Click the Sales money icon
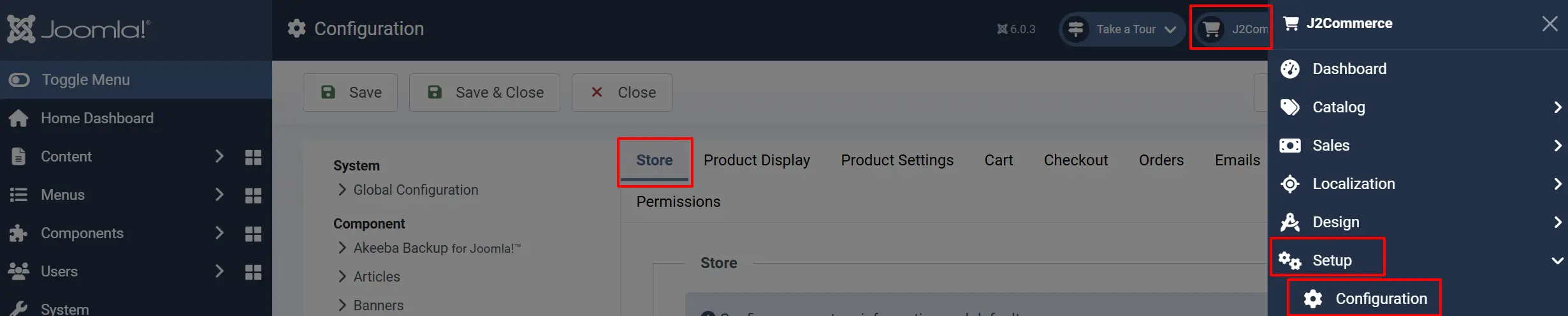1568x316 pixels. pyautogui.click(x=1290, y=146)
